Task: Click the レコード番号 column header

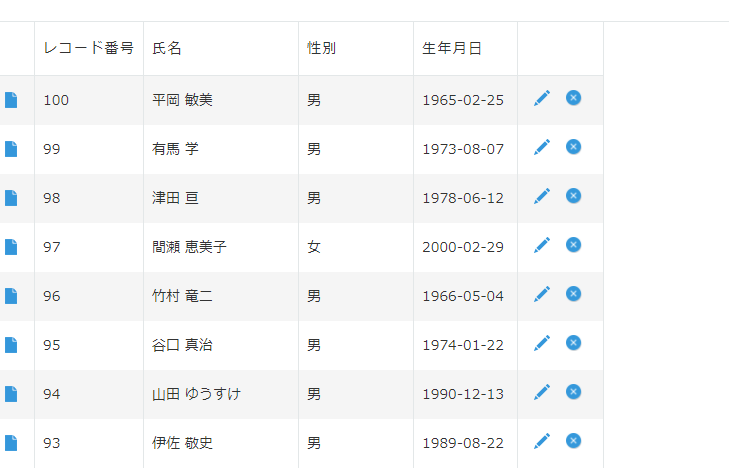Action: coord(89,48)
